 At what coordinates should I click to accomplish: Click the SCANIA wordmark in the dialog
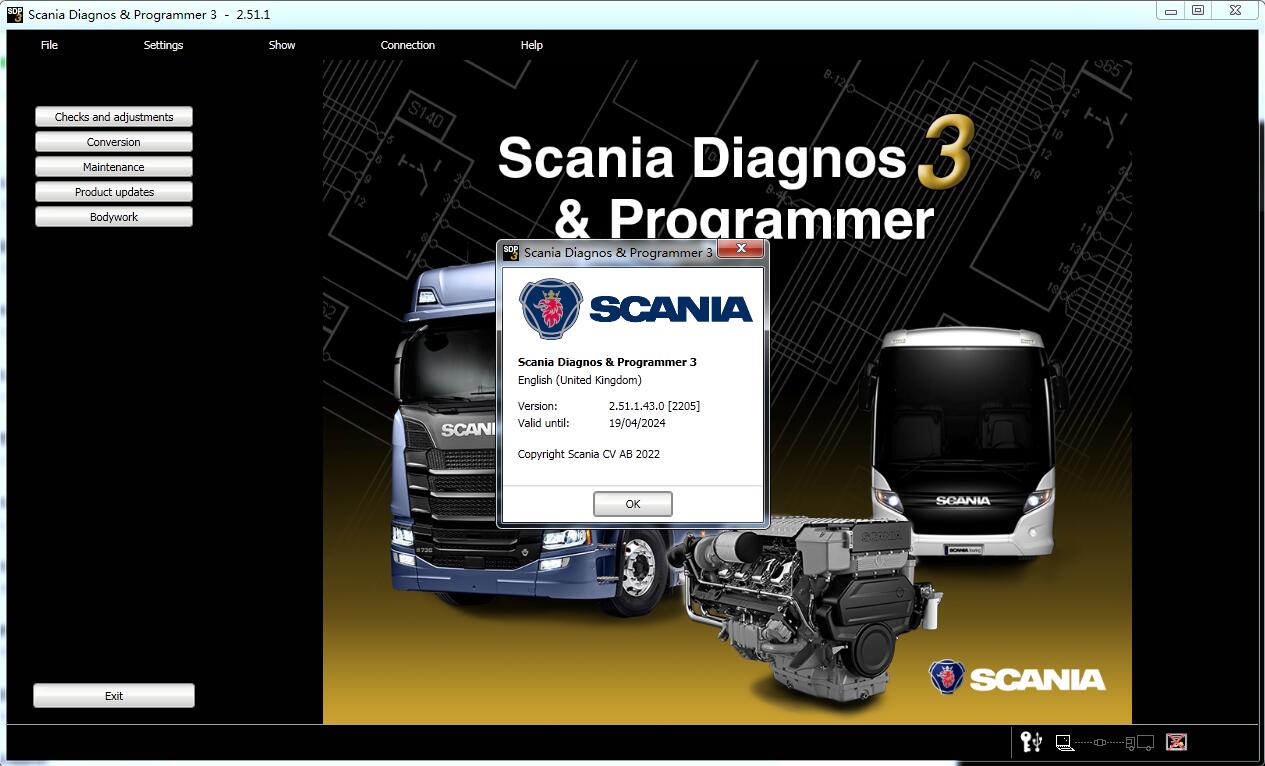pyautogui.click(x=671, y=310)
